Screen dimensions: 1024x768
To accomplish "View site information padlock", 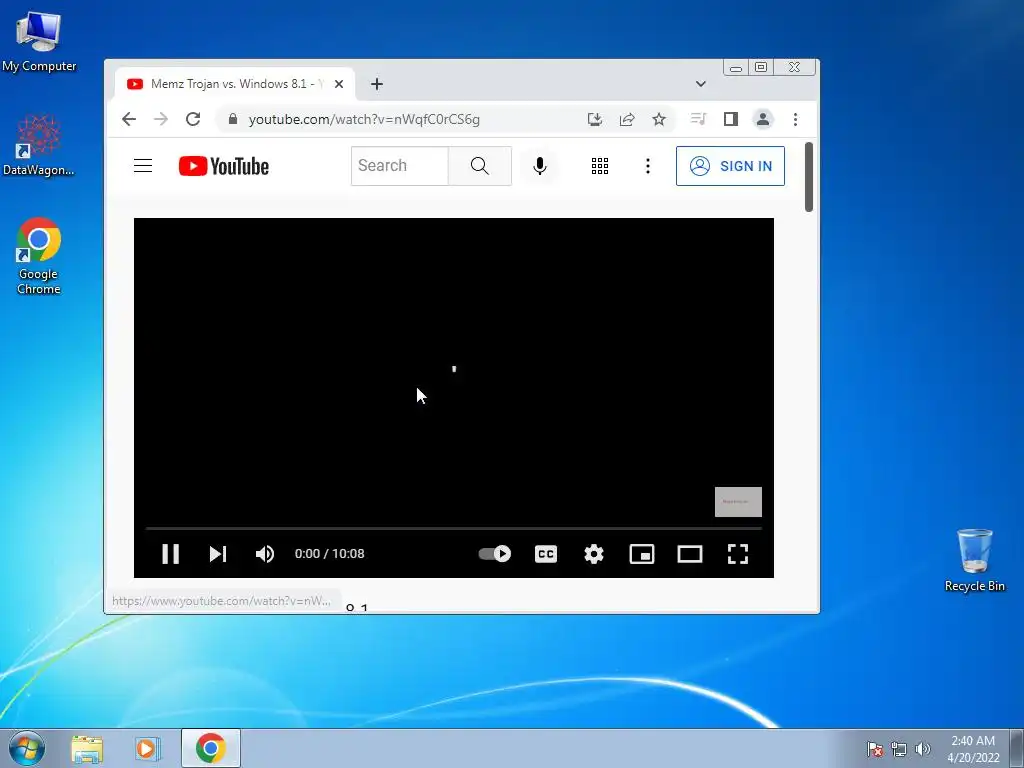I will click(x=232, y=119).
